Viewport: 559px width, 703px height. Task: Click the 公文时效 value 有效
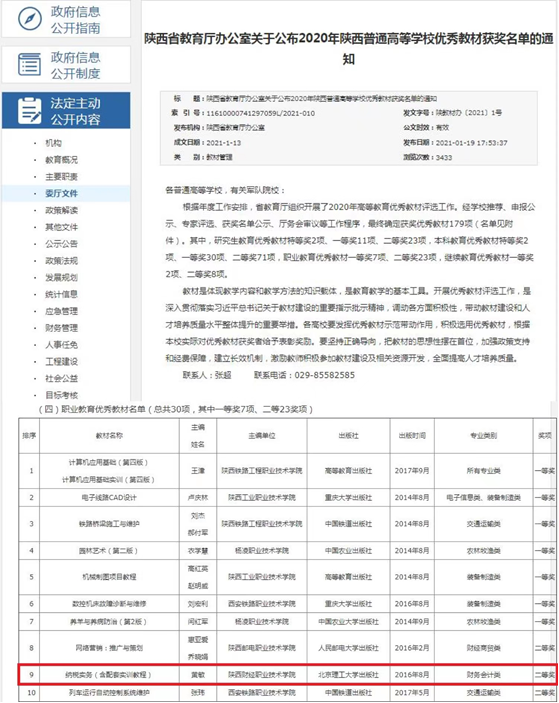pos(442,128)
